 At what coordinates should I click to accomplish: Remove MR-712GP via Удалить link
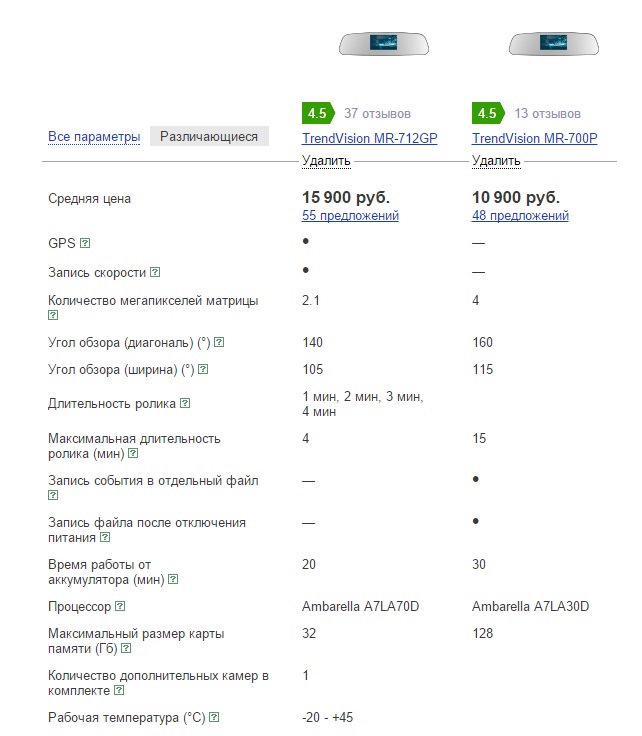[326, 161]
